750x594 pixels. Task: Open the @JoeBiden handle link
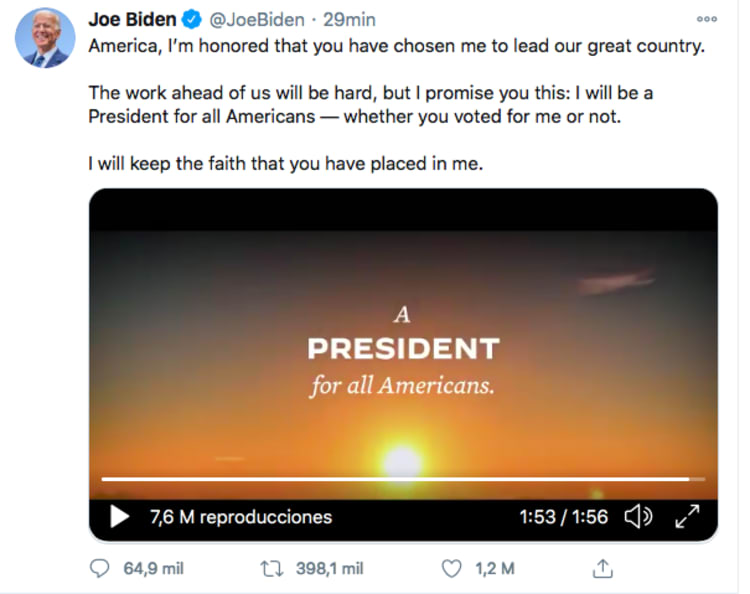coord(257,20)
